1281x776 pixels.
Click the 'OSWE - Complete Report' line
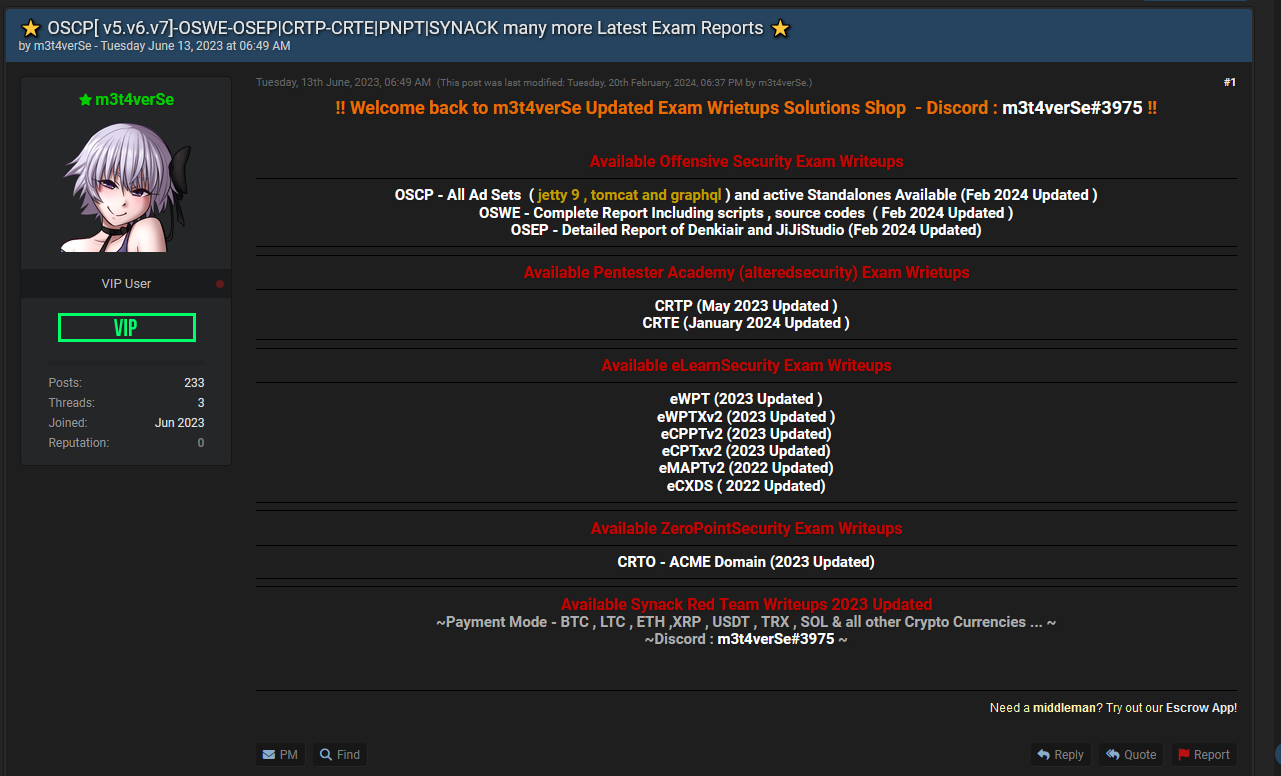(746, 212)
